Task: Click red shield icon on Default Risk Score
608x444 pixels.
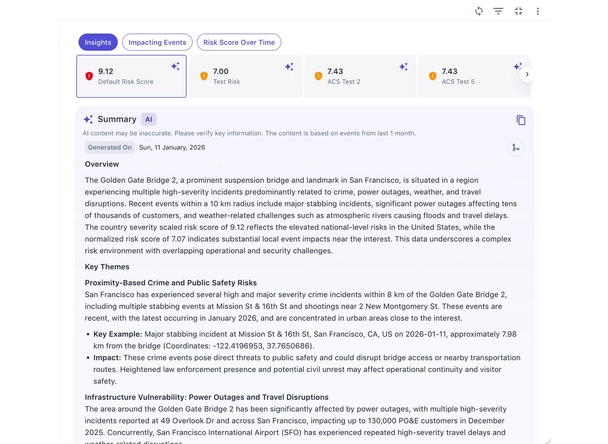Action: click(x=89, y=76)
